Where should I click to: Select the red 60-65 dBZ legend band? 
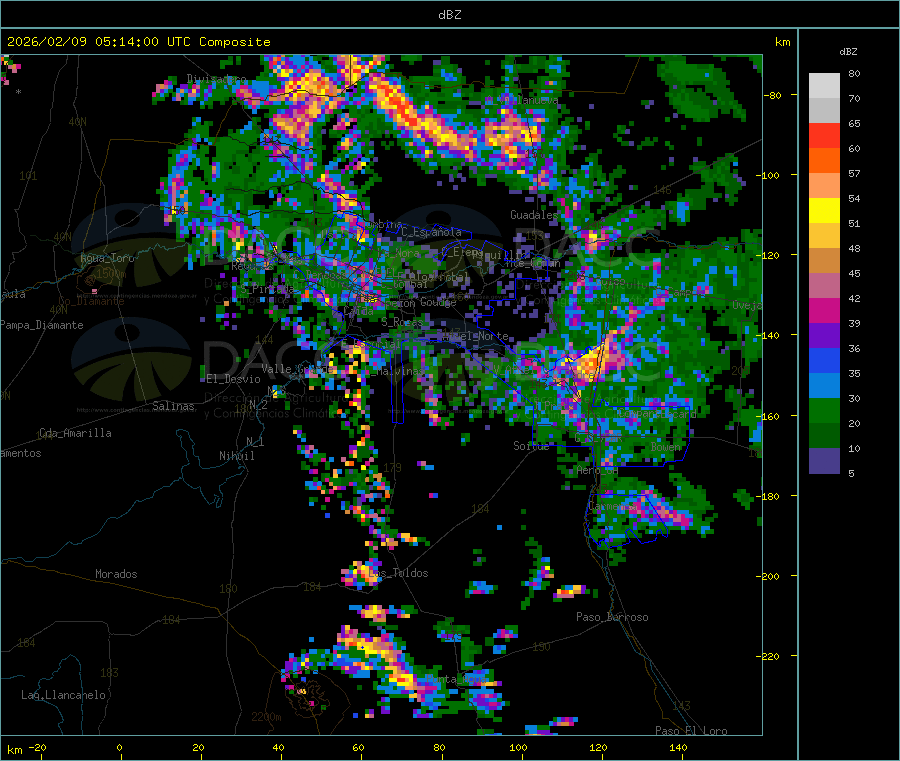point(824,135)
